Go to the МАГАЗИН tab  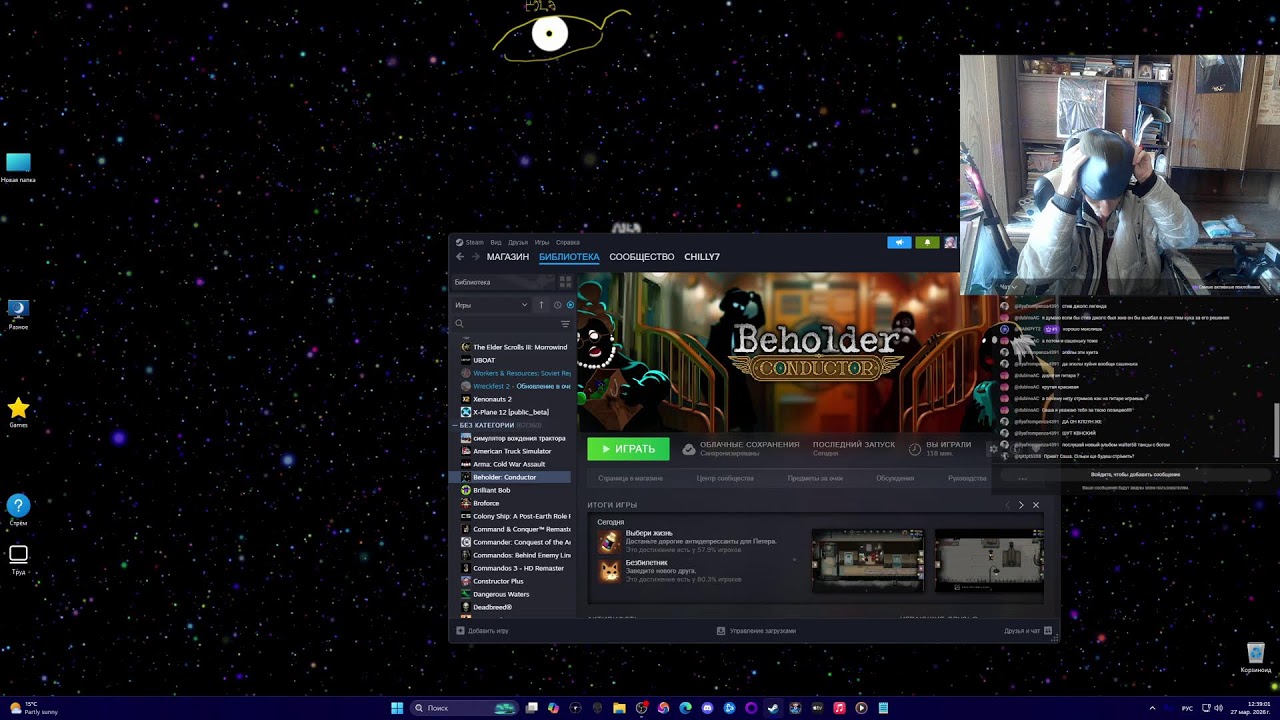[x=508, y=257]
